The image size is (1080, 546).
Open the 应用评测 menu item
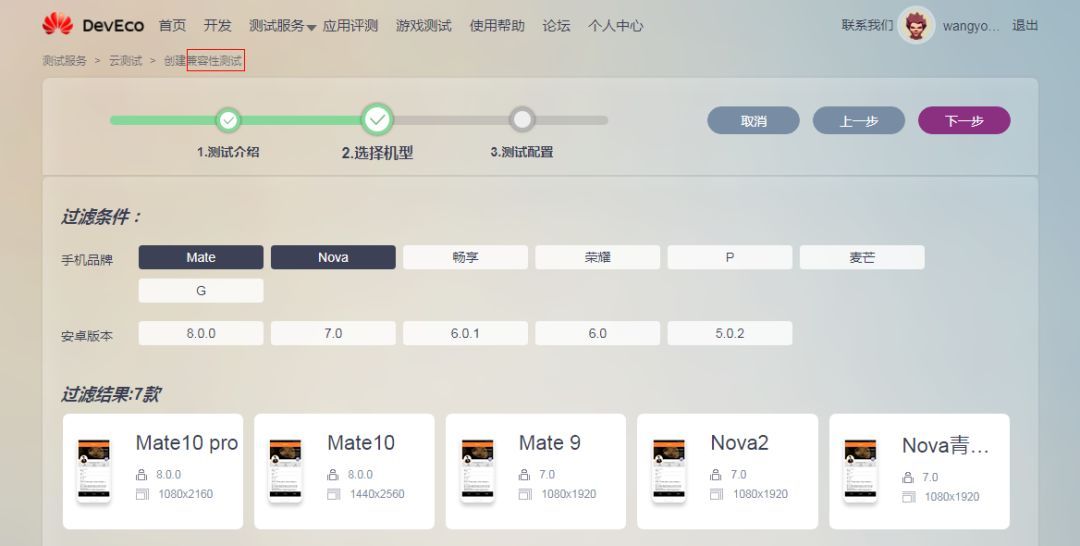(x=351, y=25)
